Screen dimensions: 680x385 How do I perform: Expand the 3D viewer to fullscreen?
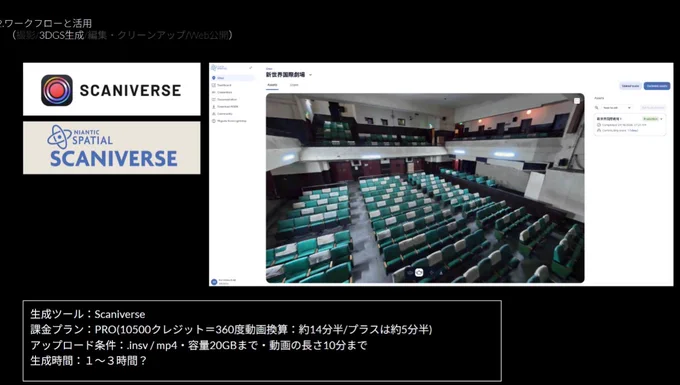(577, 101)
